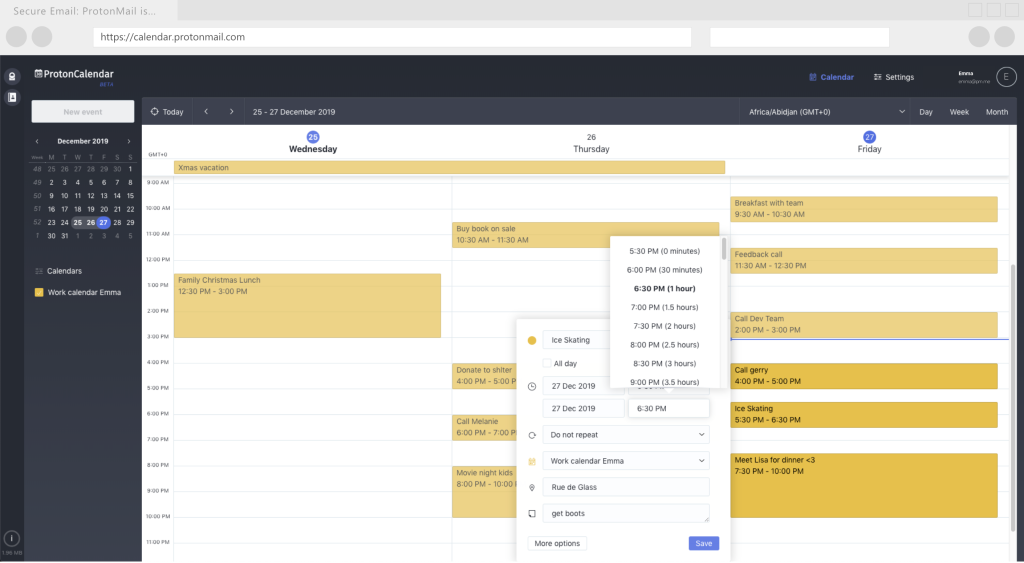Choose 7:00 PM (1.5 hours) from time list
1024x563 pixels.
point(665,307)
